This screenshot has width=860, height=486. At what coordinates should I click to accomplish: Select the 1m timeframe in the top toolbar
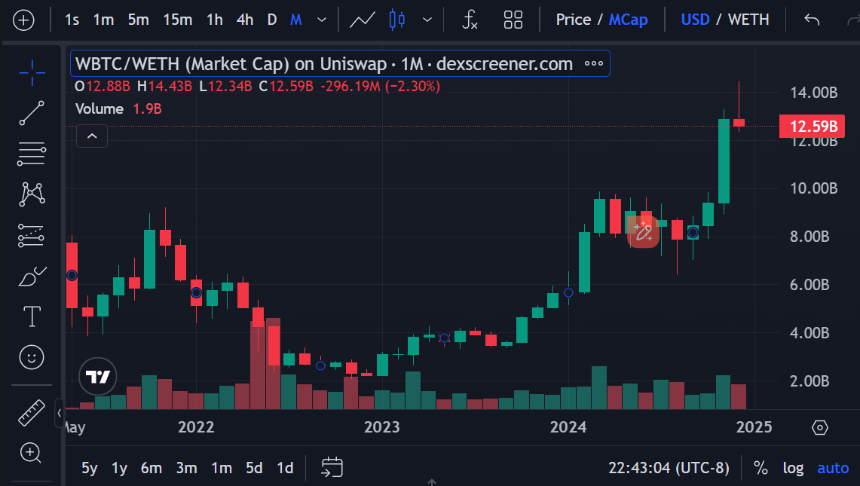pyautogui.click(x=103, y=20)
